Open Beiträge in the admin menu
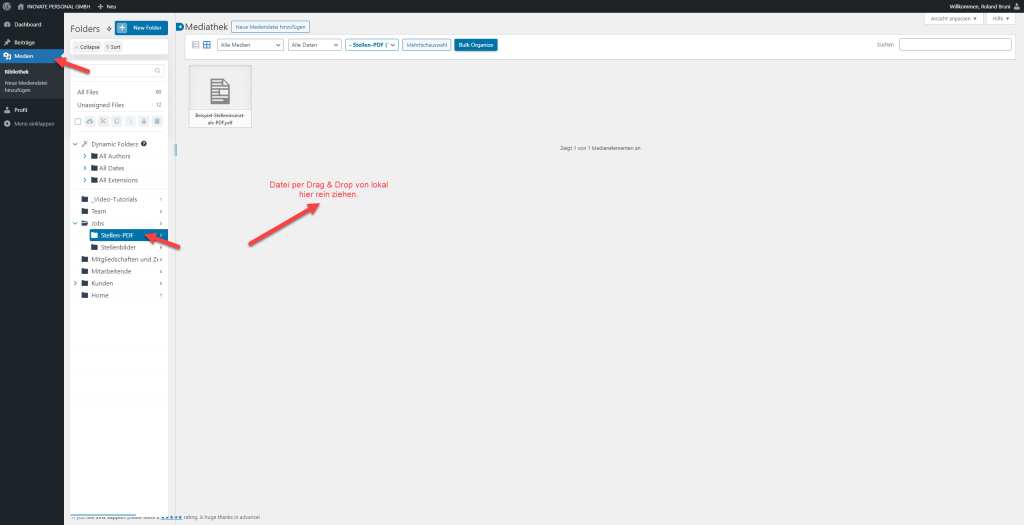 pyautogui.click(x=25, y=43)
